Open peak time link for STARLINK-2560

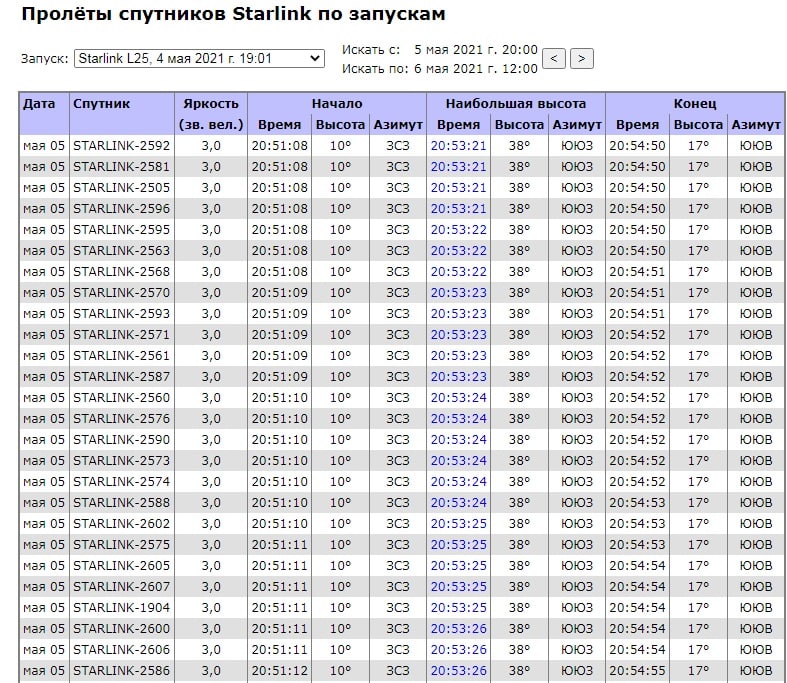459,398
